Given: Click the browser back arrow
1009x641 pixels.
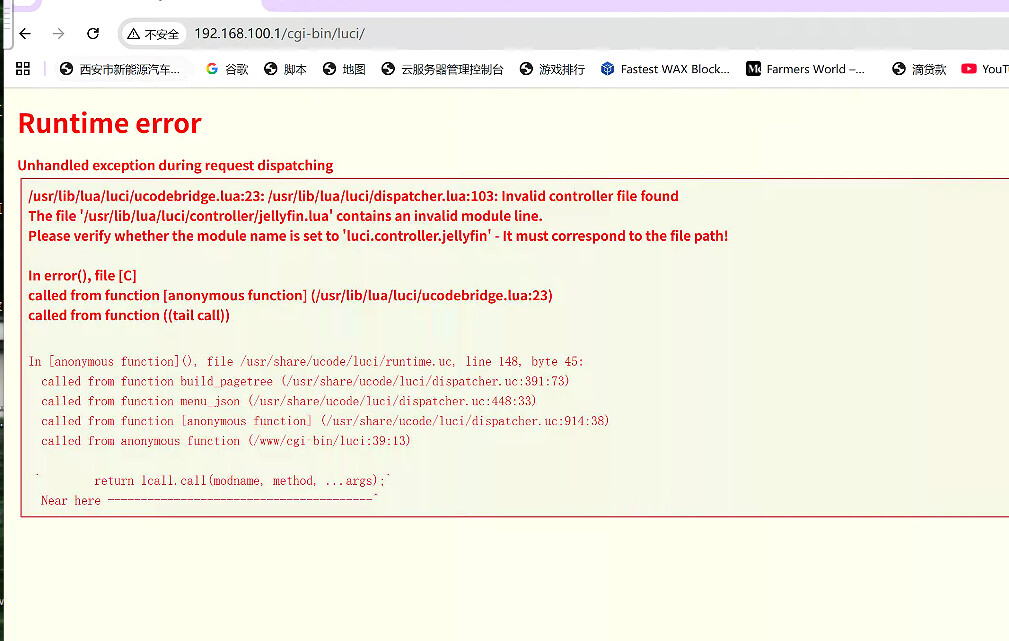Looking at the screenshot, I should 25,33.
